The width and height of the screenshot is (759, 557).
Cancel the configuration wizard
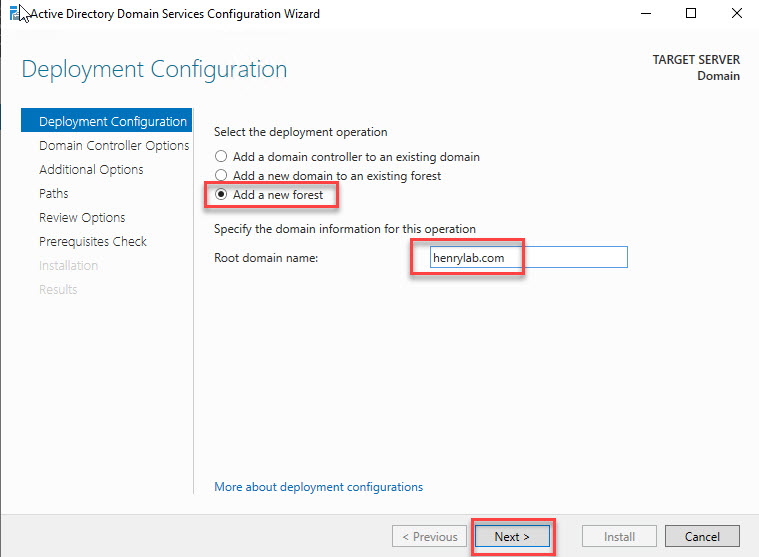coord(701,537)
